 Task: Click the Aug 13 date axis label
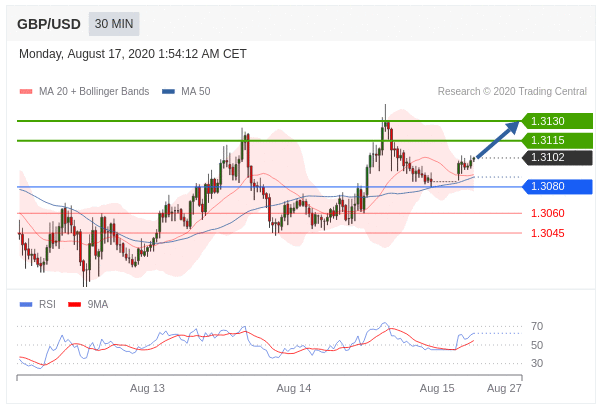click(147, 388)
